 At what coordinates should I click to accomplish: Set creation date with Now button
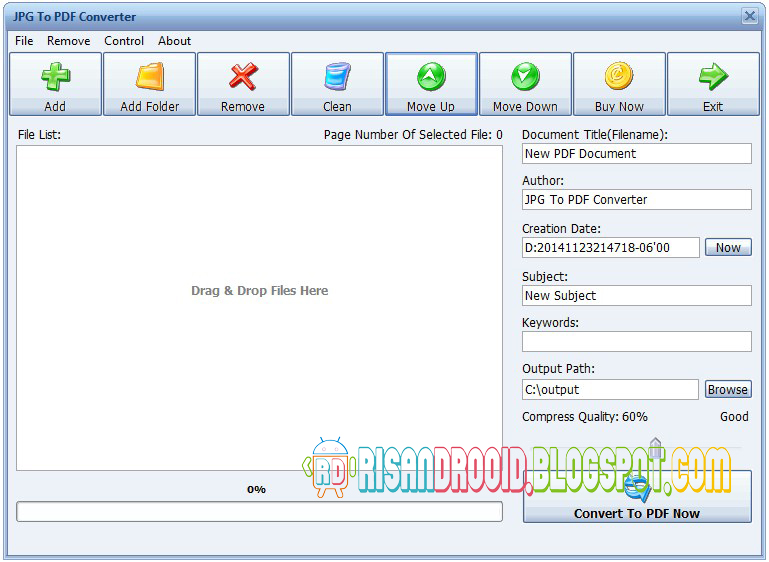[728, 248]
